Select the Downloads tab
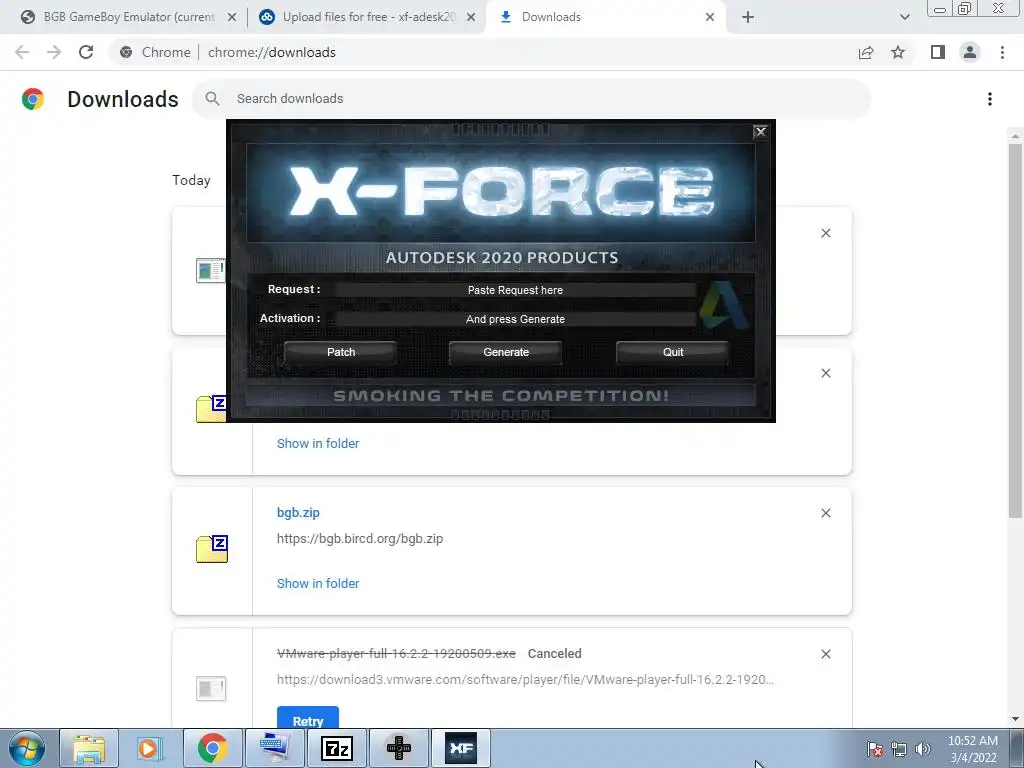The height and width of the screenshot is (768, 1024). click(551, 17)
